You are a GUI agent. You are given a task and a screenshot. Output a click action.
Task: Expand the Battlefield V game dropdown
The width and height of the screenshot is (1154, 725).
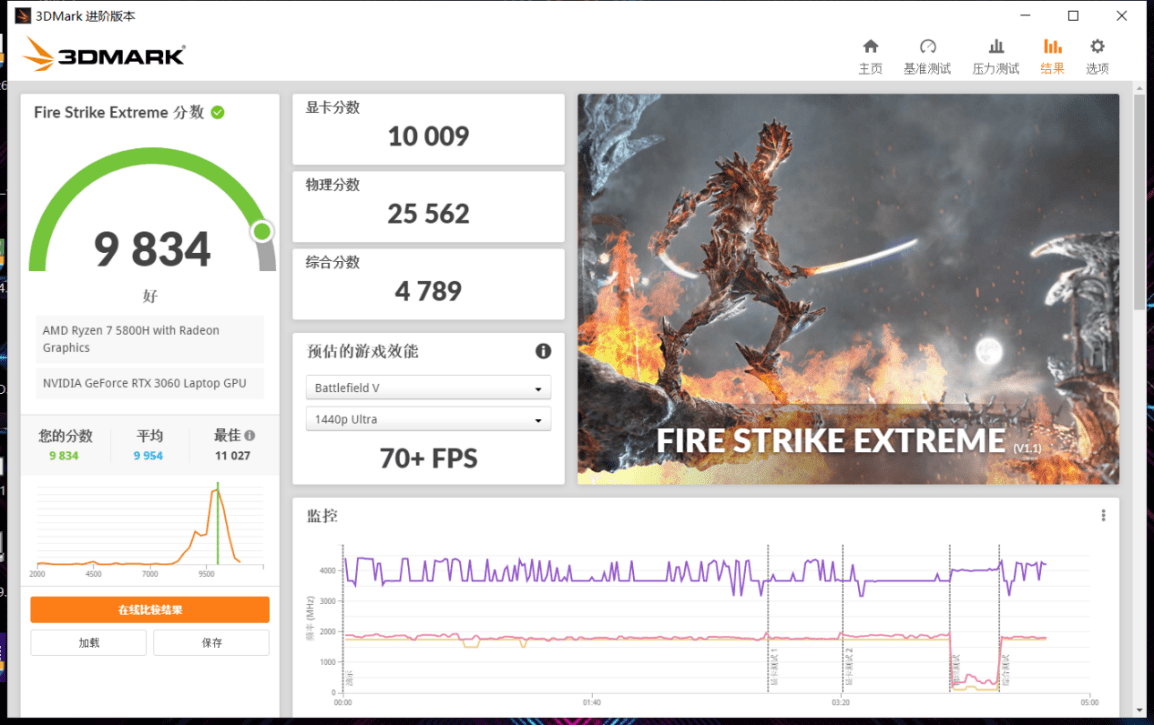click(428, 388)
